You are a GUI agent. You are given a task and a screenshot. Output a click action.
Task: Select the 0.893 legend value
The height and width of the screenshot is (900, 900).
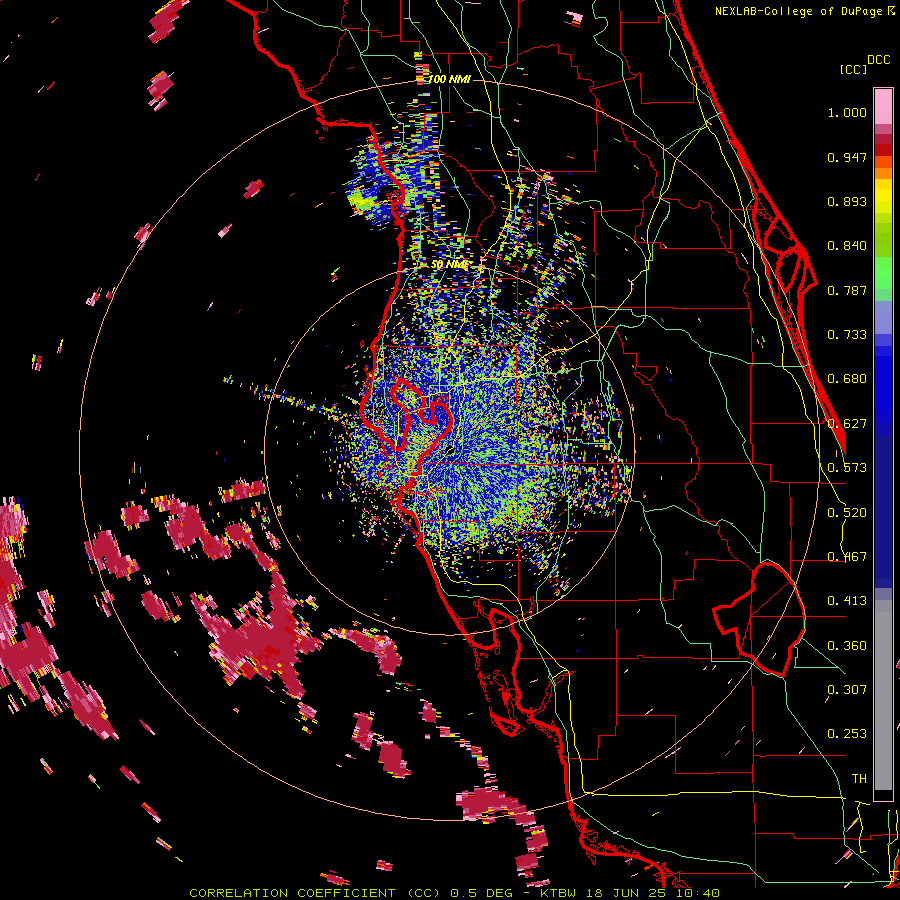847,201
